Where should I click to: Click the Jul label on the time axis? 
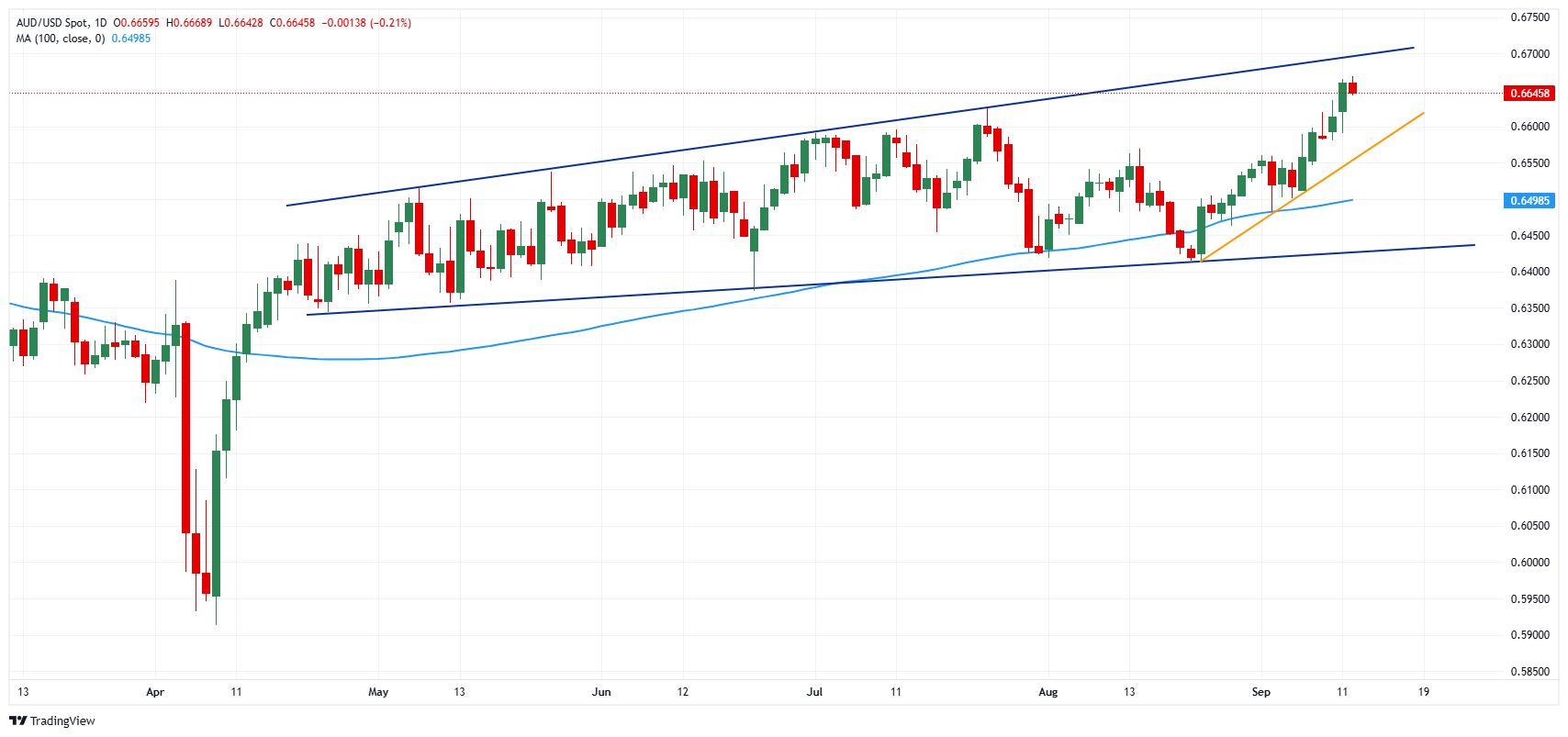(814, 692)
